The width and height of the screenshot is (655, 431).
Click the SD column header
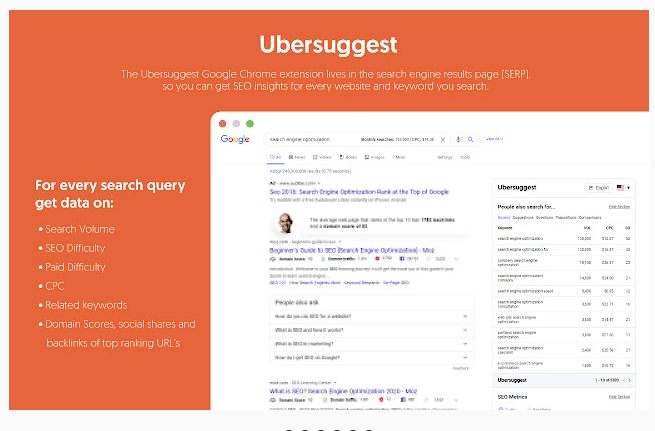627,228
